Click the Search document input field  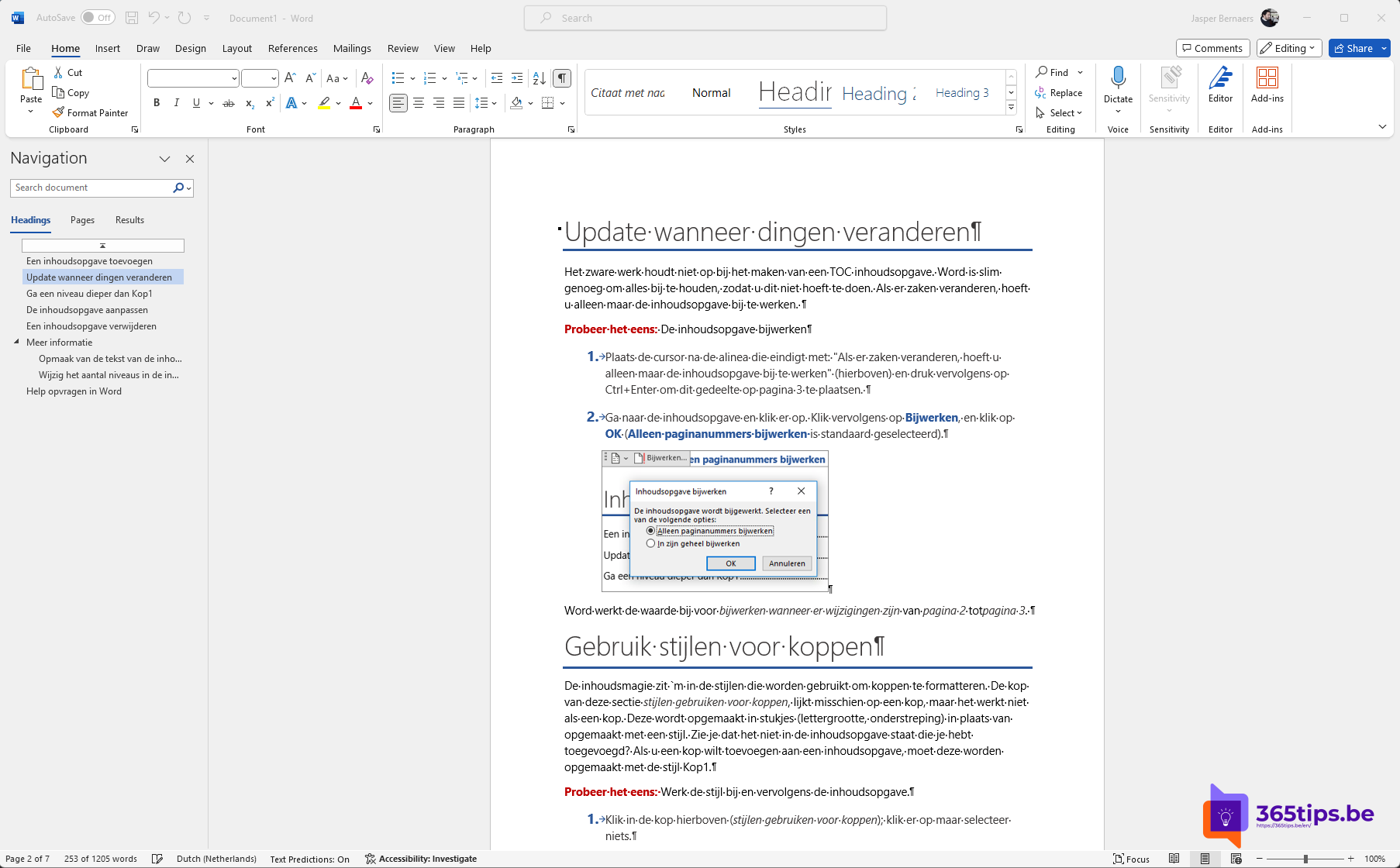tap(91, 188)
